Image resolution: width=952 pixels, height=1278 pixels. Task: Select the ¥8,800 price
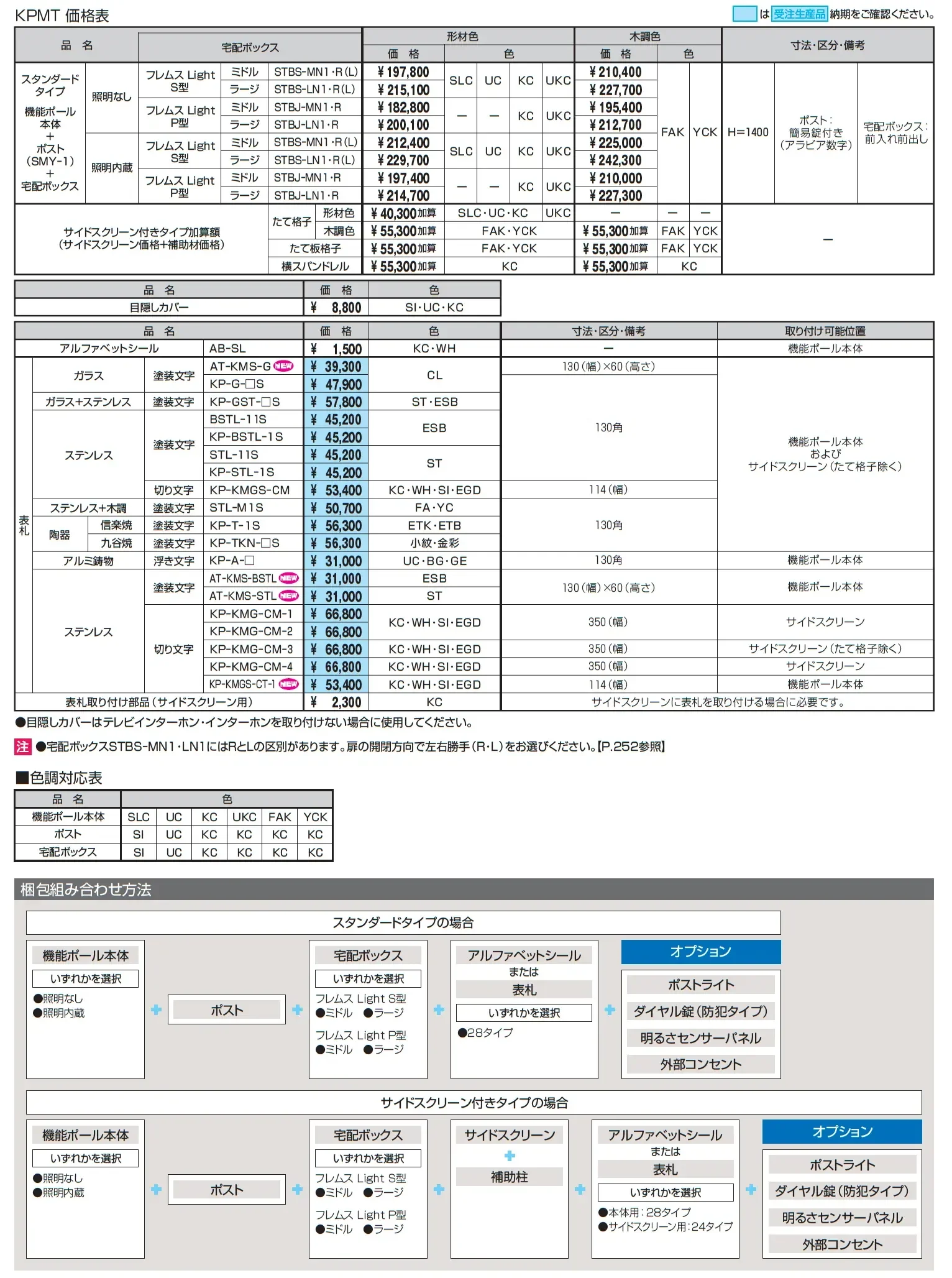point(336,307)
